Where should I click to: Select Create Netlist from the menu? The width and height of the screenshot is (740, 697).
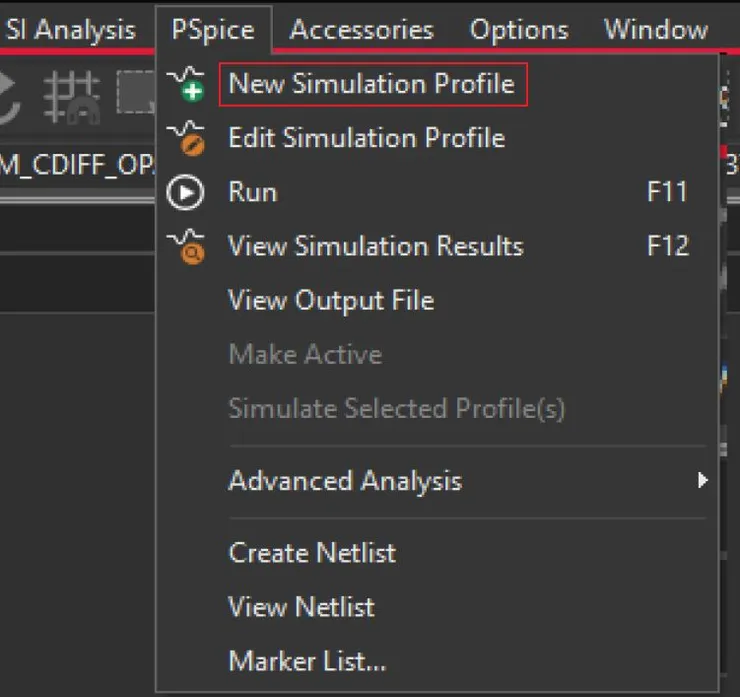[312, 553]
